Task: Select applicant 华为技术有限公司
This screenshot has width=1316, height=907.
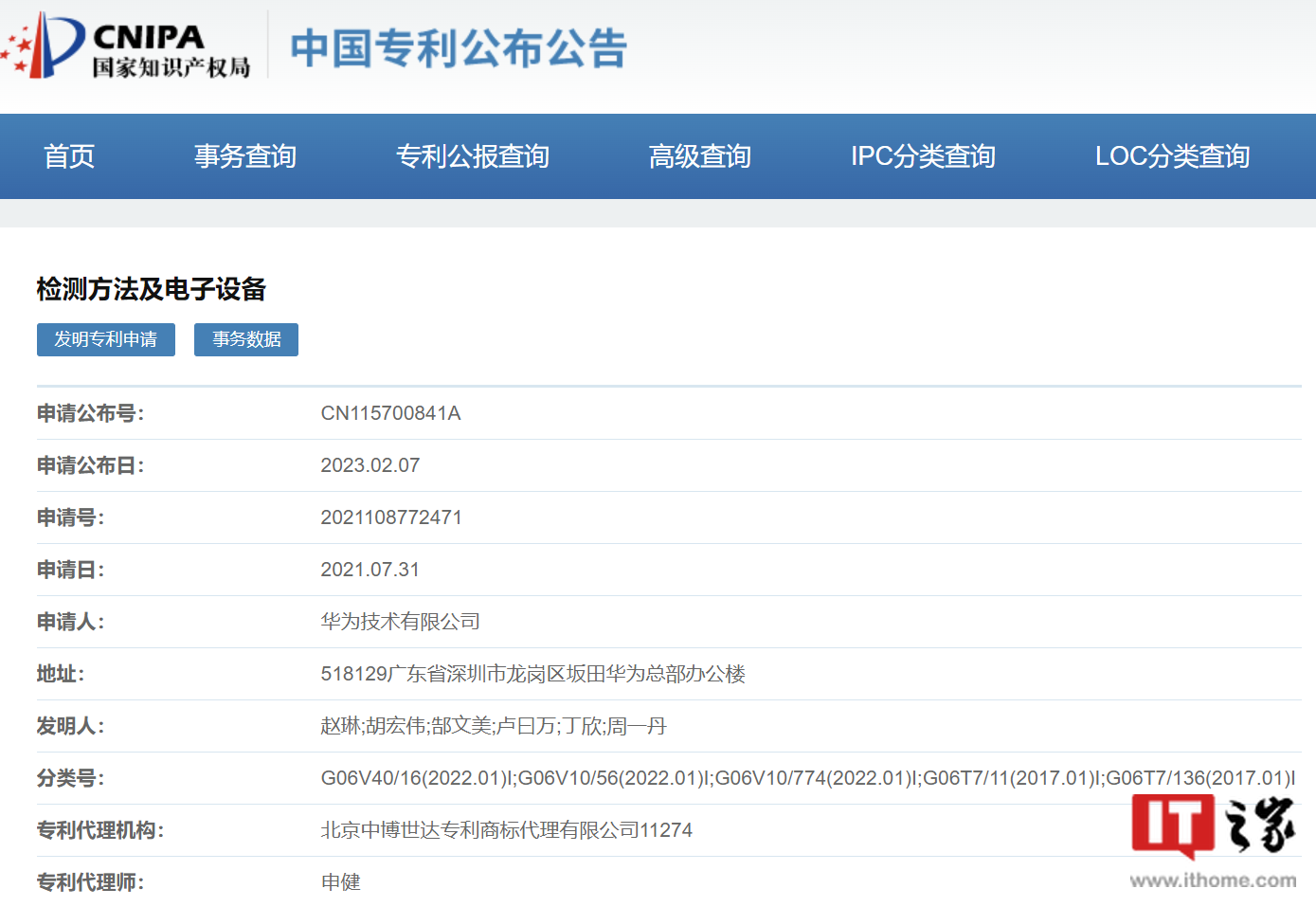Action: [x=400, y=622]
